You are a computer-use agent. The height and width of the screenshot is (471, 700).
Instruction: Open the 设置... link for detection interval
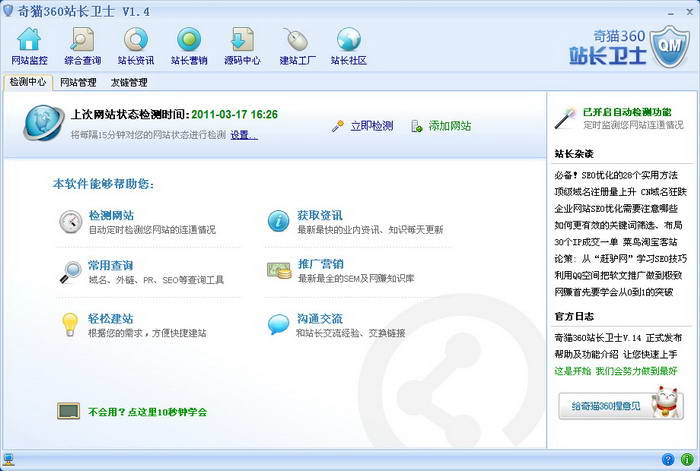[244, 135]
